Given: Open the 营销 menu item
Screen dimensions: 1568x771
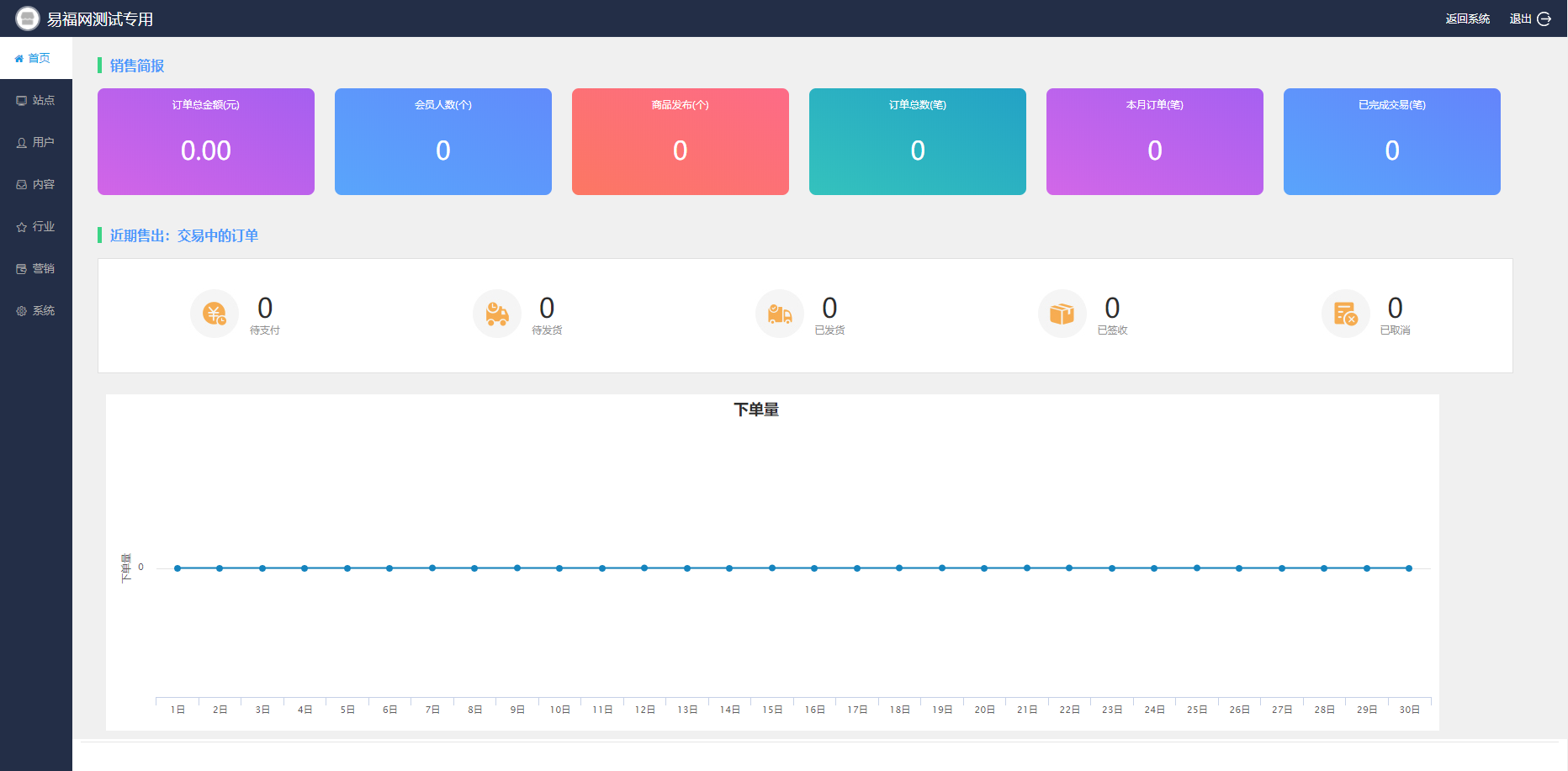Looking at the screenshot, I should click(x=36, y=268).
